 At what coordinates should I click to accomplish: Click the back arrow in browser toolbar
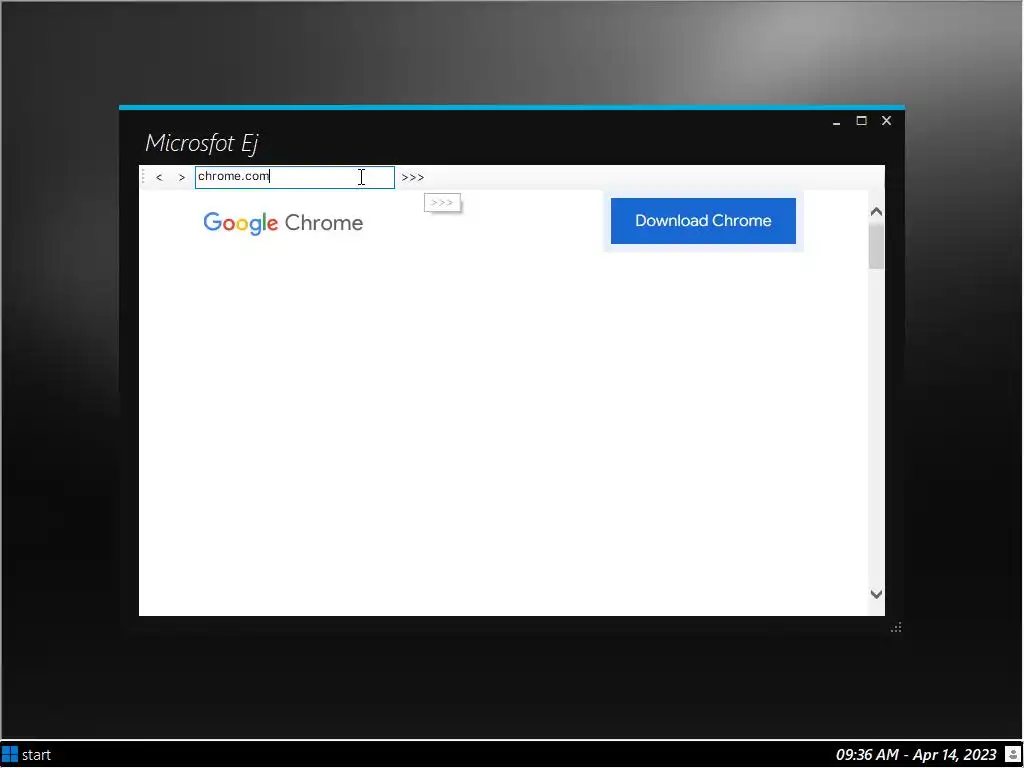(x=159, y=178)
